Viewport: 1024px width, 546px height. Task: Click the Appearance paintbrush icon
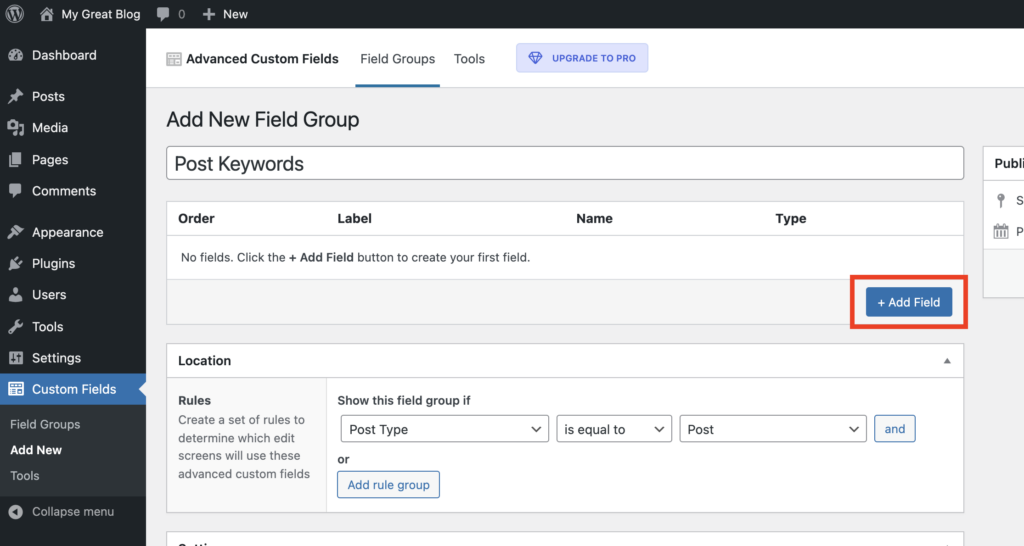(x=16, y=232)
